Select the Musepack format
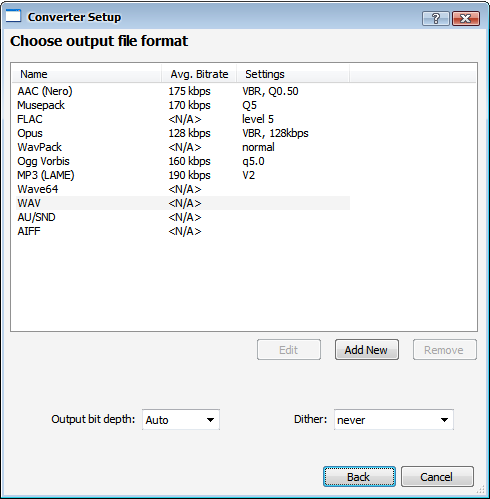 (183, 105)
